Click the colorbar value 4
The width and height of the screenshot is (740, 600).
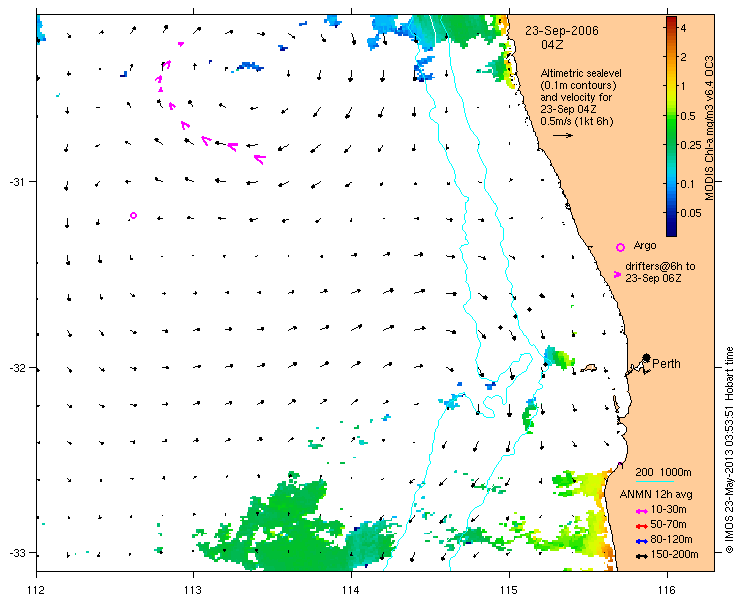683,28
